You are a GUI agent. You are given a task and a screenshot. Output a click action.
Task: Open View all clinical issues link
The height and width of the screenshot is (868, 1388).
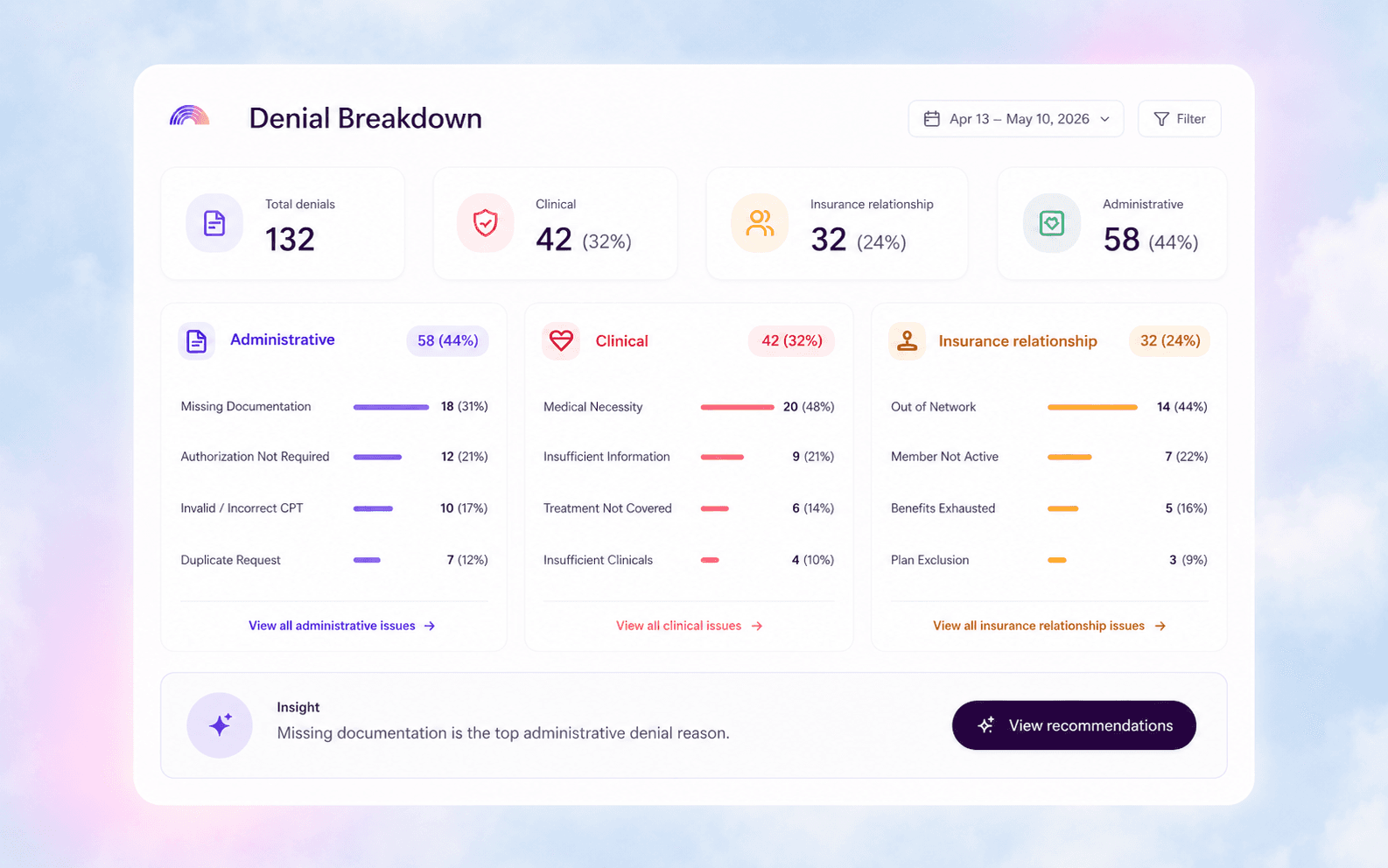(690, 626)
